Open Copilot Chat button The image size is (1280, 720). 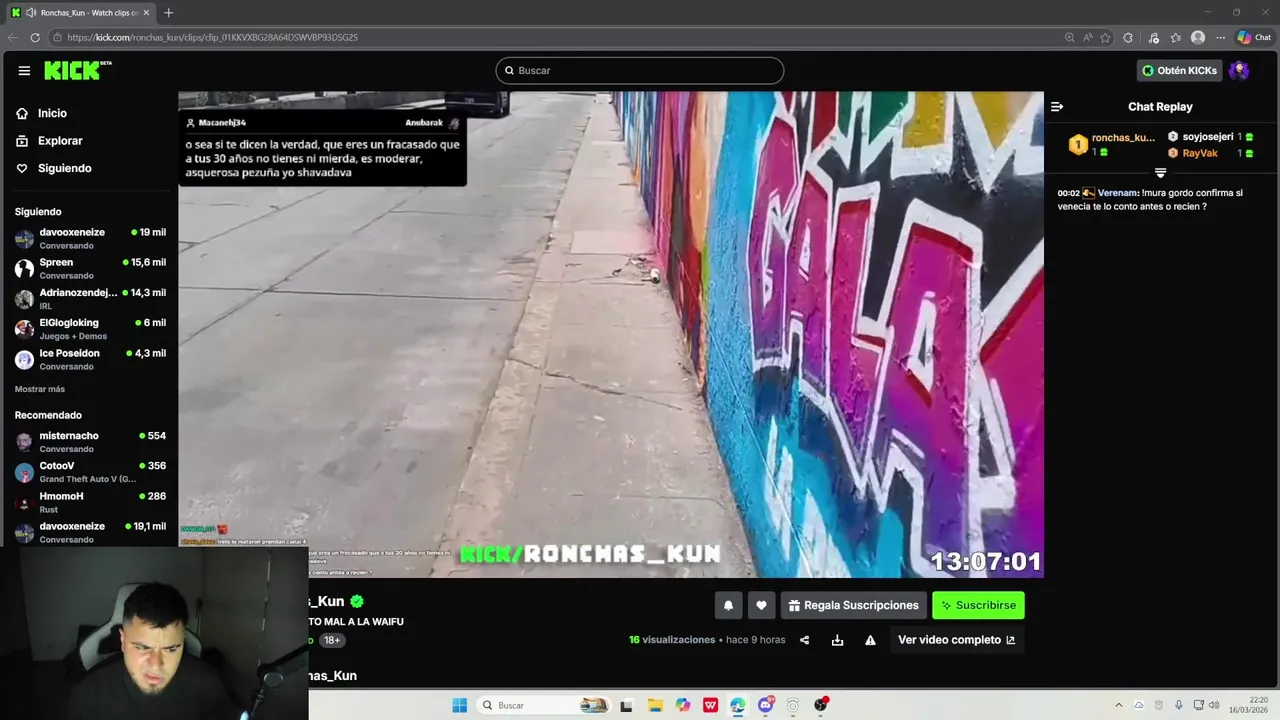[1254, 37]
